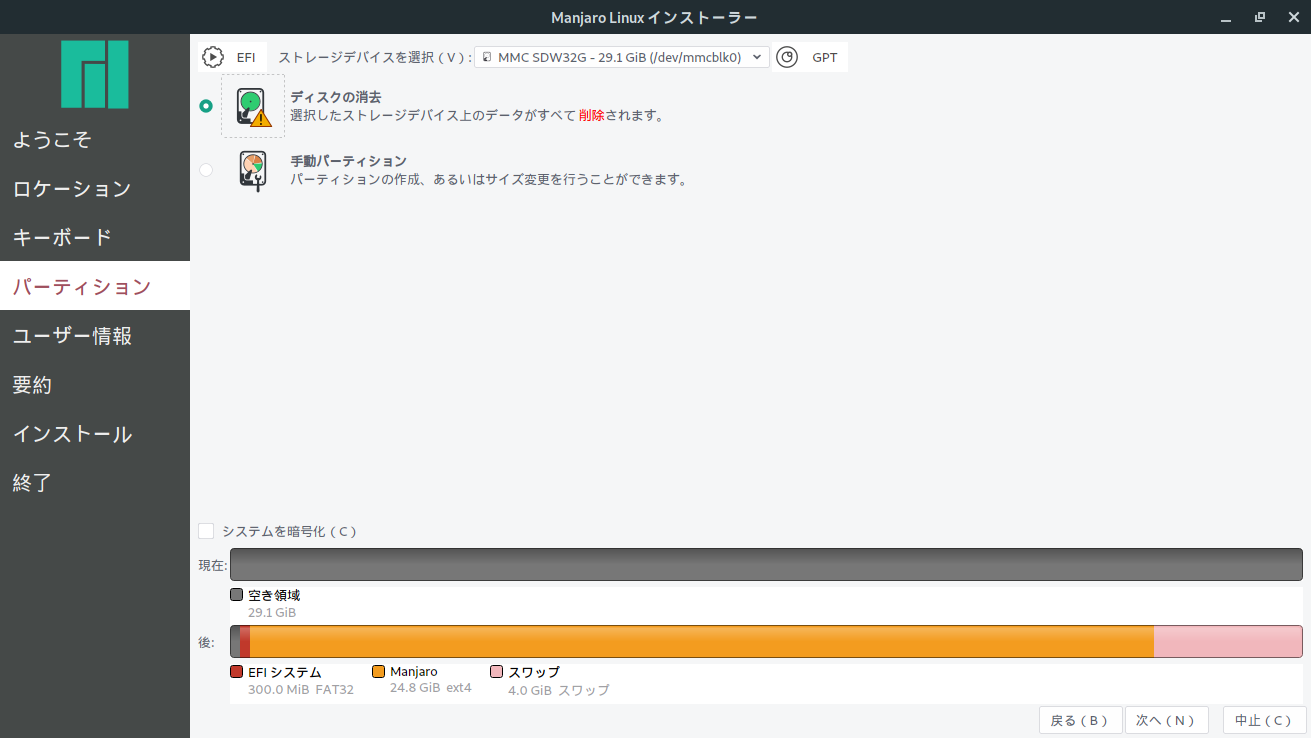Click the red 削除 word in description

click(x=592, y=115)
